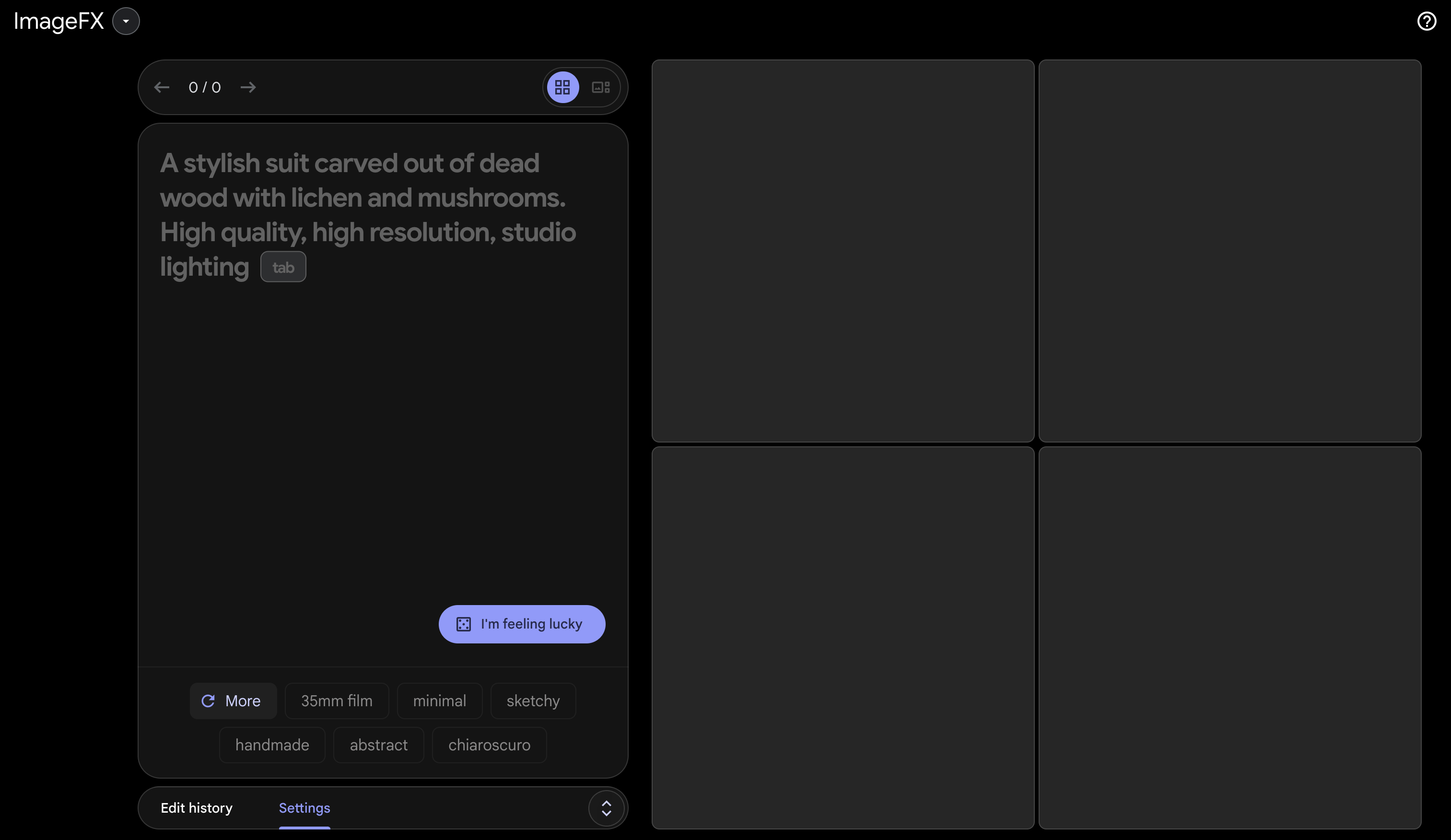Select the minimal style chip
This screenshot has height=840, width=1451.
click(439, 700)
